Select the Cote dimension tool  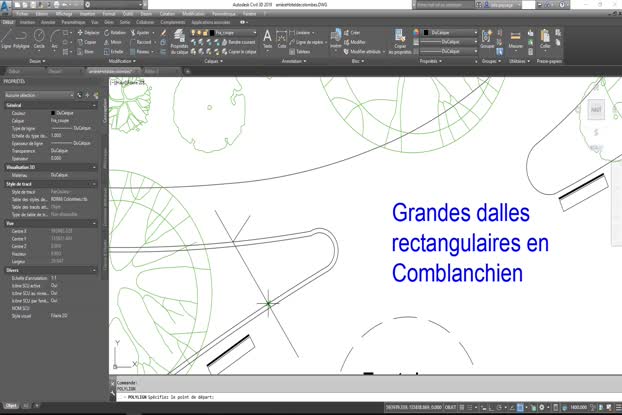pos(282,39)
